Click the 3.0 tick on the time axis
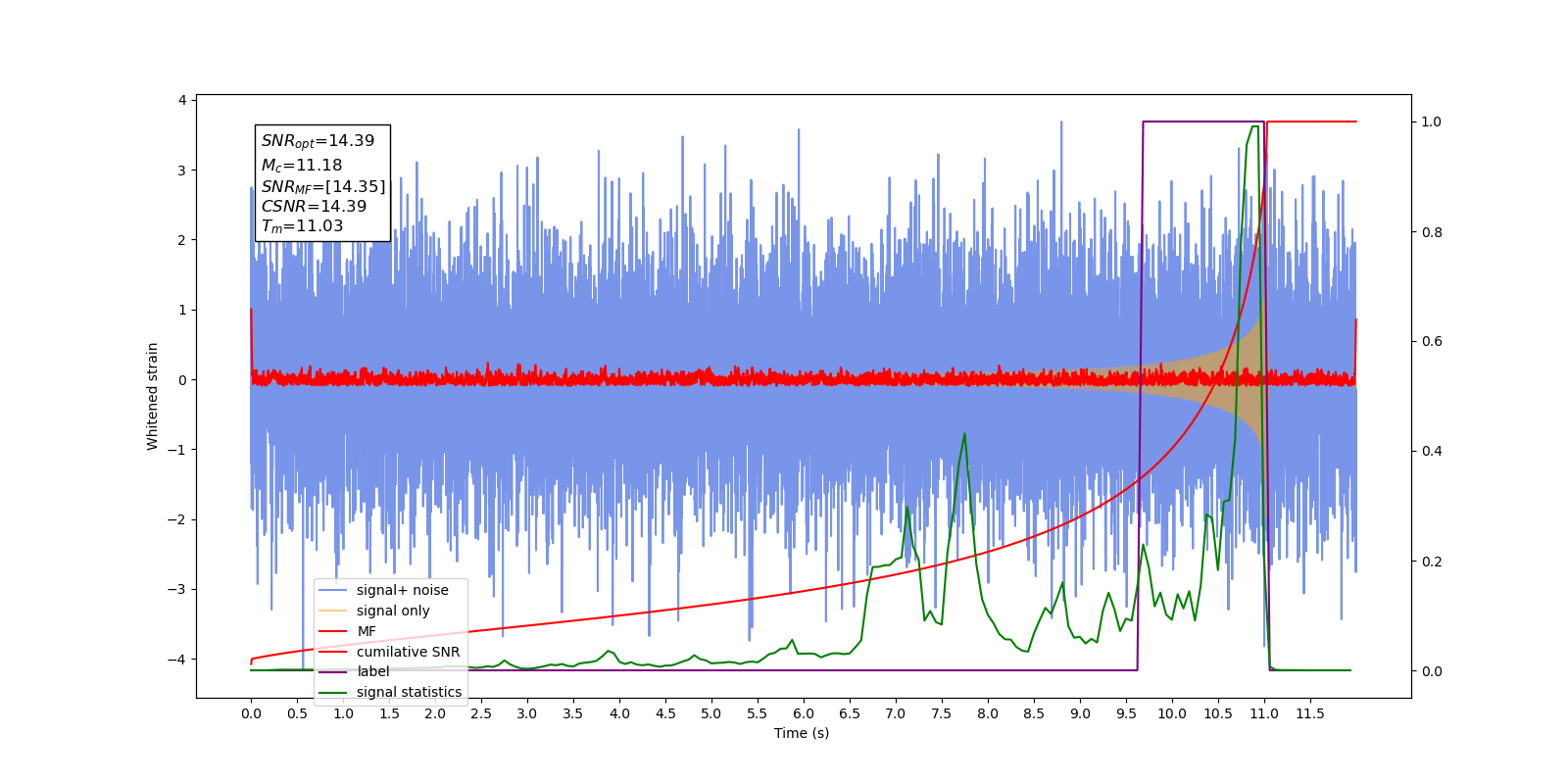This screenshot has height=784, width=1568. 527,713
